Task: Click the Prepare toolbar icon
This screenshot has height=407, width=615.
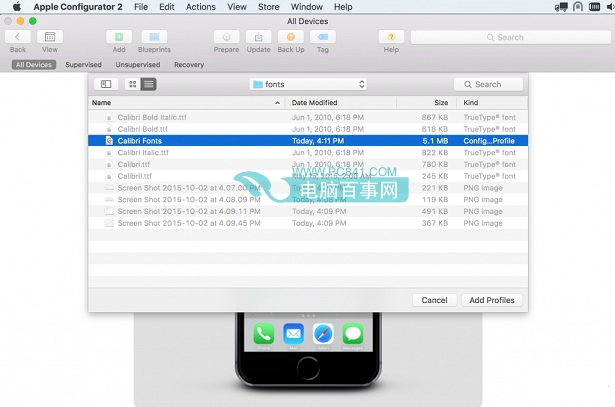Action: click(x=226, y=37)
